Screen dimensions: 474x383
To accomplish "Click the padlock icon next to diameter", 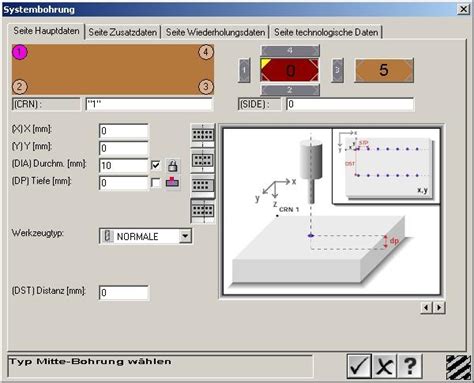I will click(x=172, y=165).
